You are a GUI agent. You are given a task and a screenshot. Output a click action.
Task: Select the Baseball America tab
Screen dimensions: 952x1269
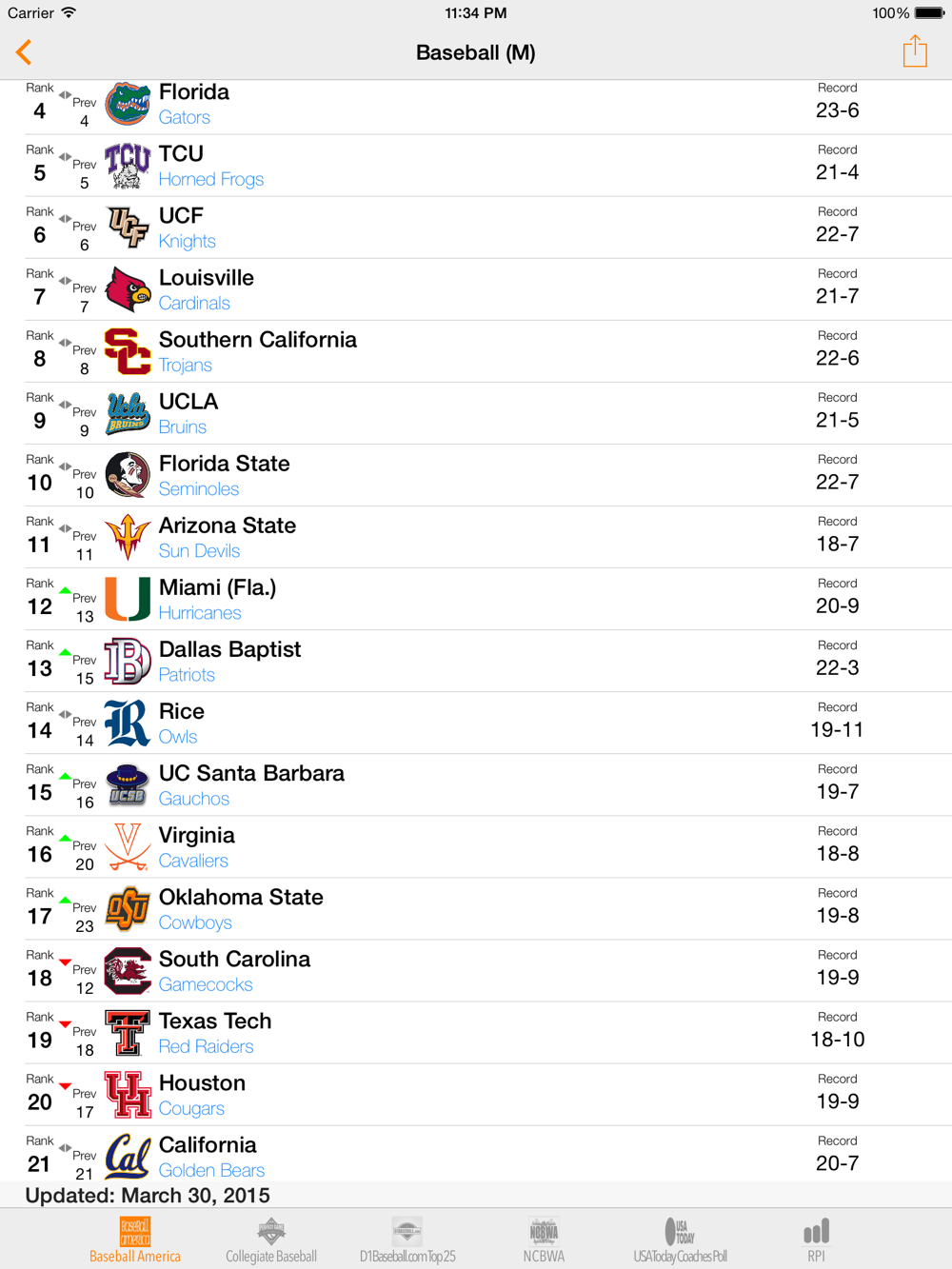[x=135, y=1239]
